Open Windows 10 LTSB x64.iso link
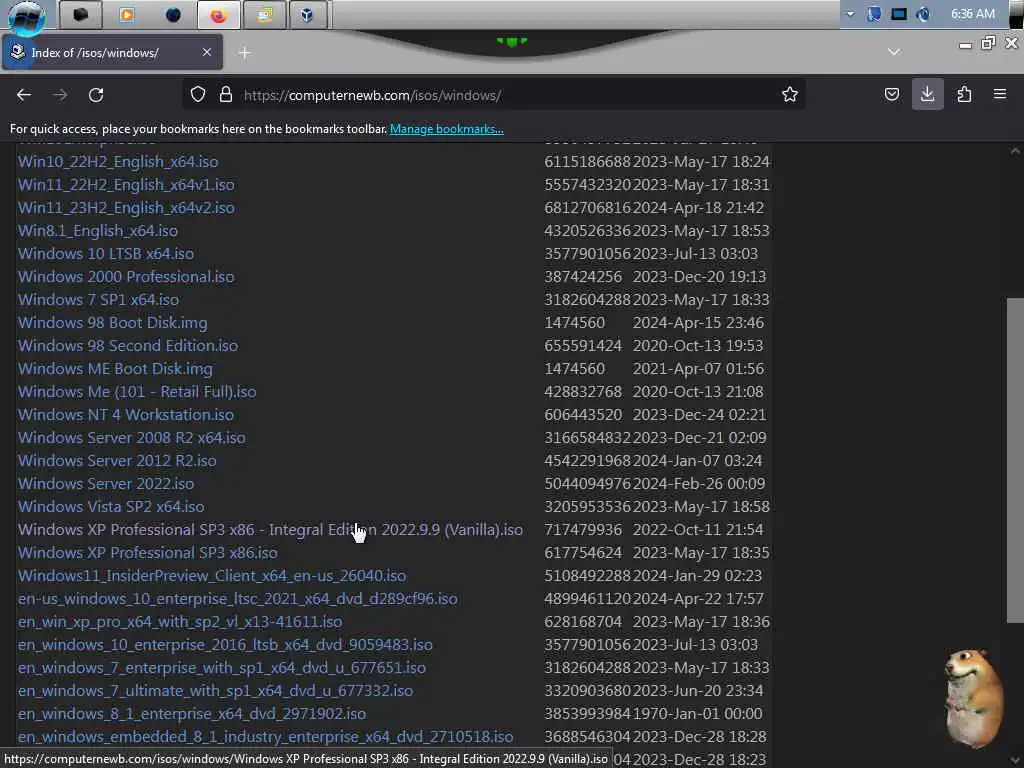This screenshot has height=768, width=1024. [x=106, y=253]
